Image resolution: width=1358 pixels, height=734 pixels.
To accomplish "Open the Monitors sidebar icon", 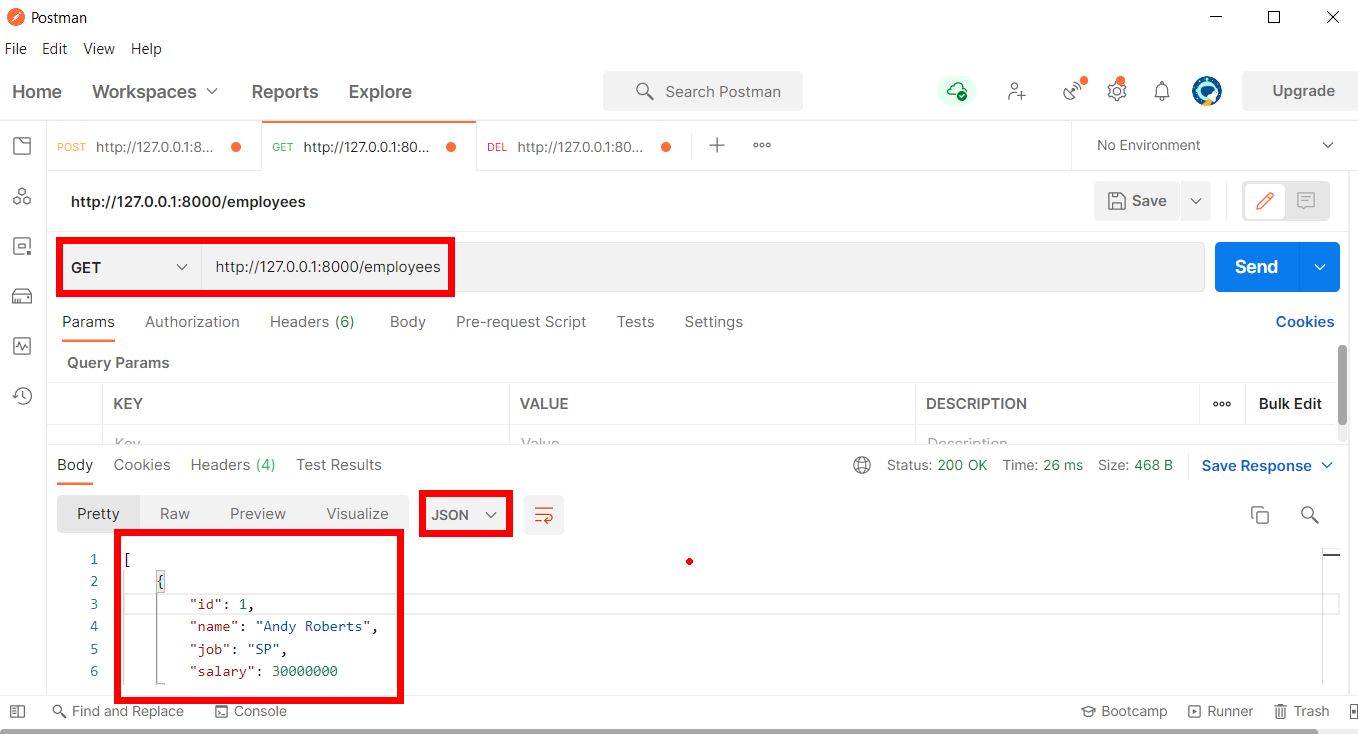I will [x=22, y=346].
